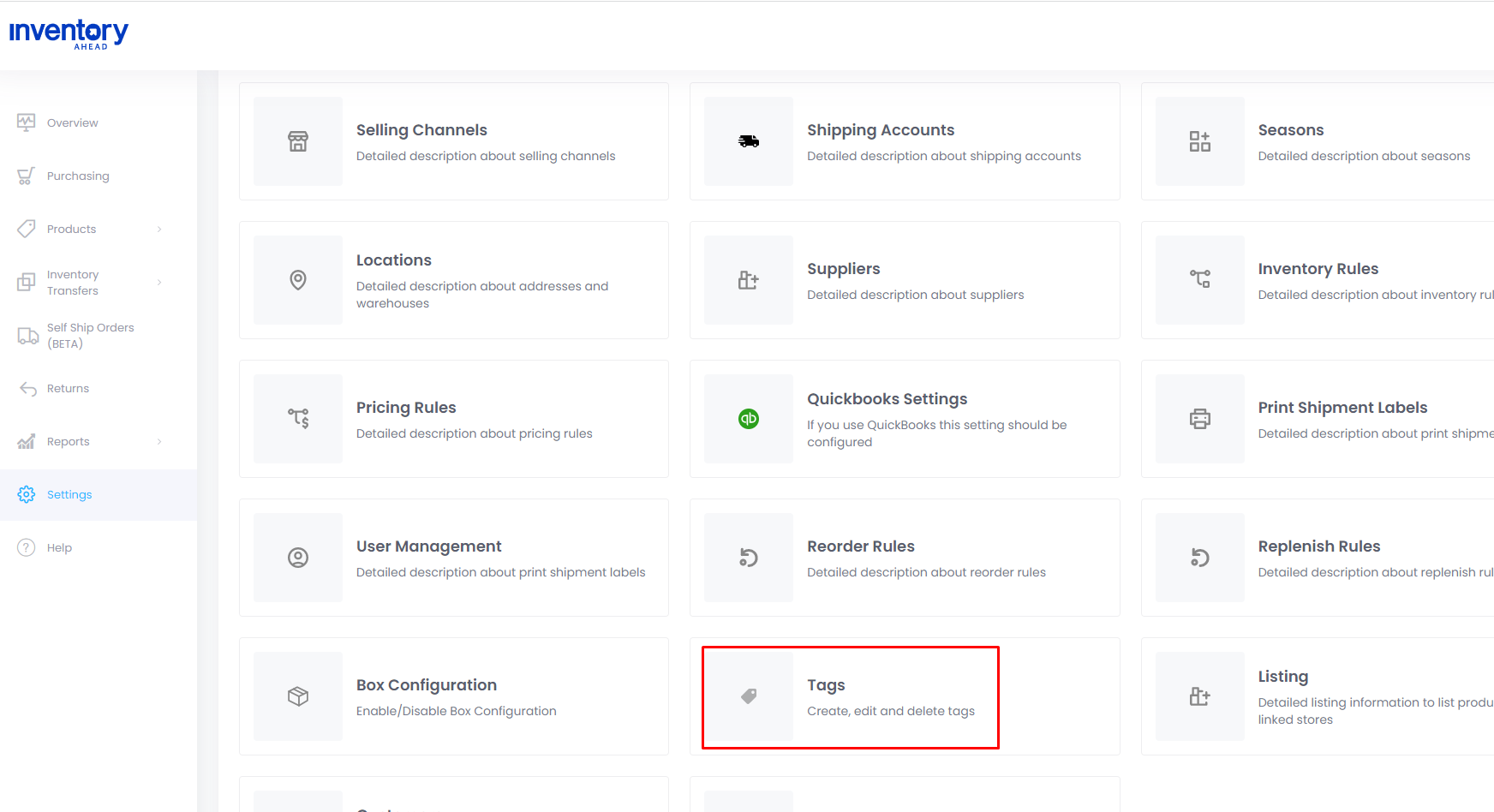Open the Pricing Rules title
Image resolution: width=1494 pixels, height=812 pixels.
click(x=406, y=408)
